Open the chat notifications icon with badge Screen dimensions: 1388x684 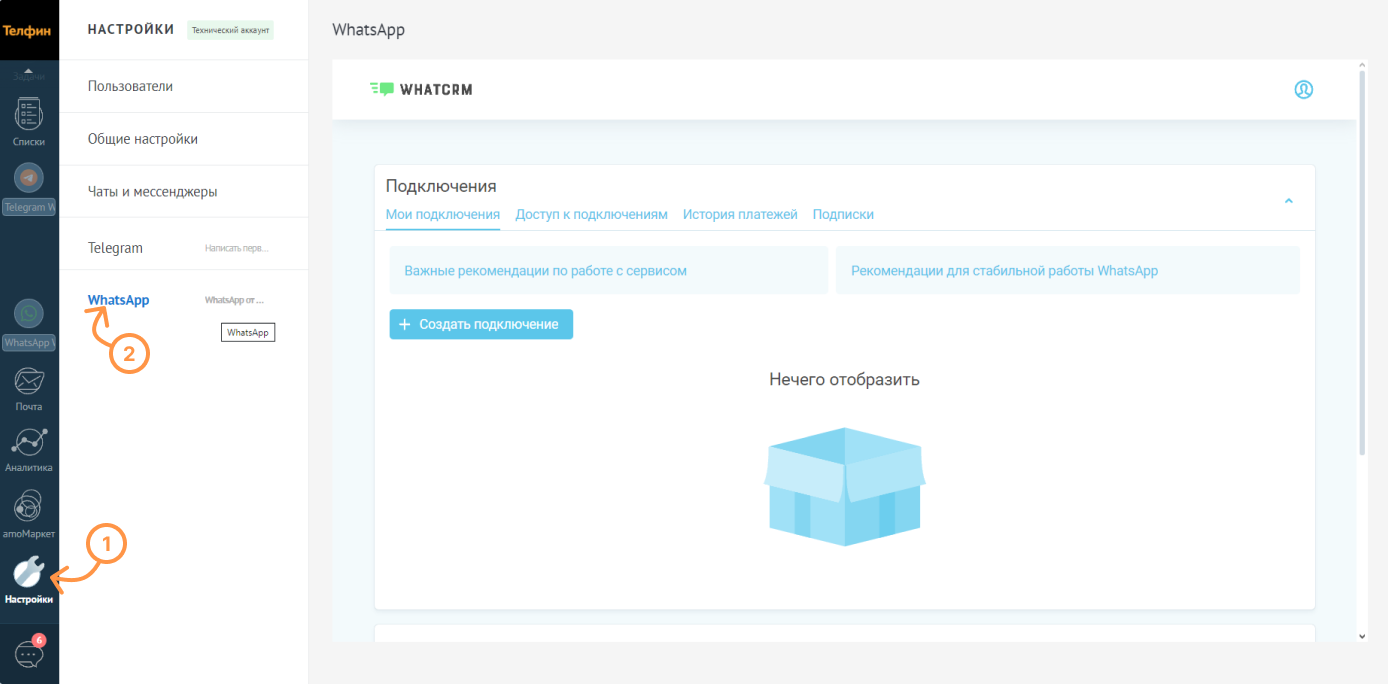point(30,653)
